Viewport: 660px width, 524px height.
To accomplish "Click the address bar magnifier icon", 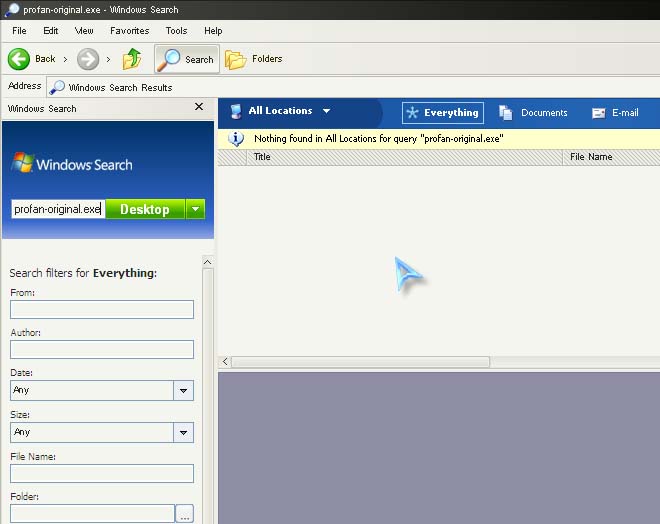I will click(x=57, y=88).
